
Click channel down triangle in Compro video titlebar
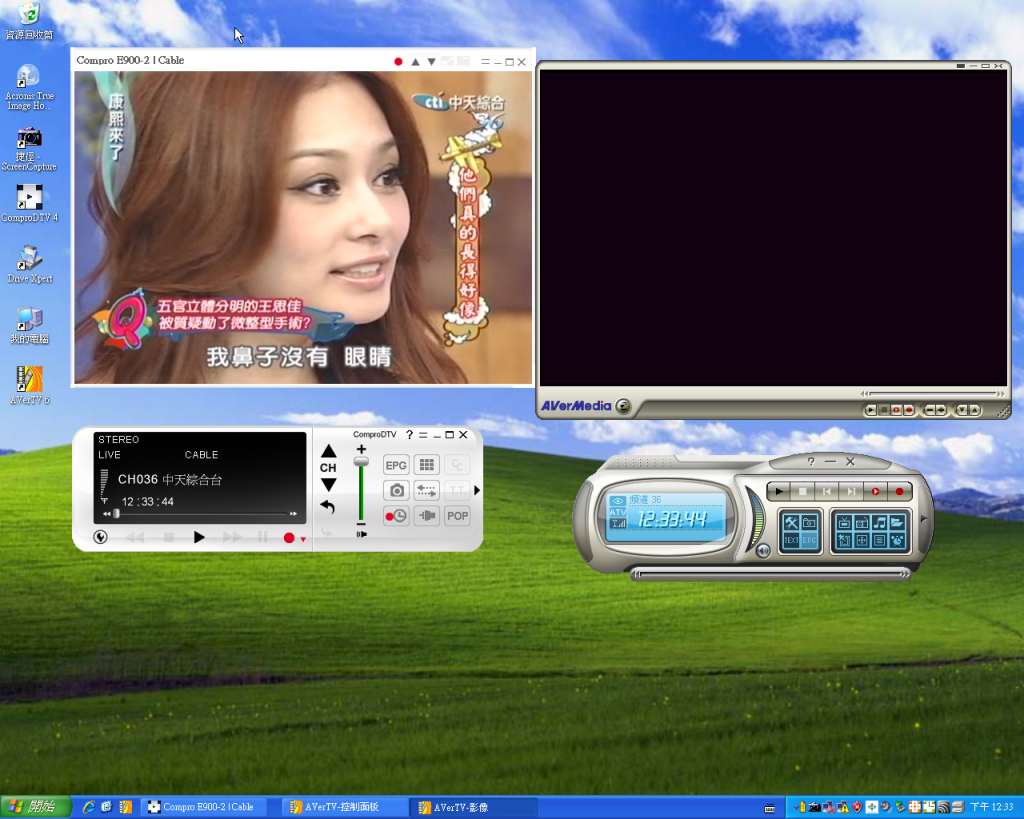[x=432, y=61]
